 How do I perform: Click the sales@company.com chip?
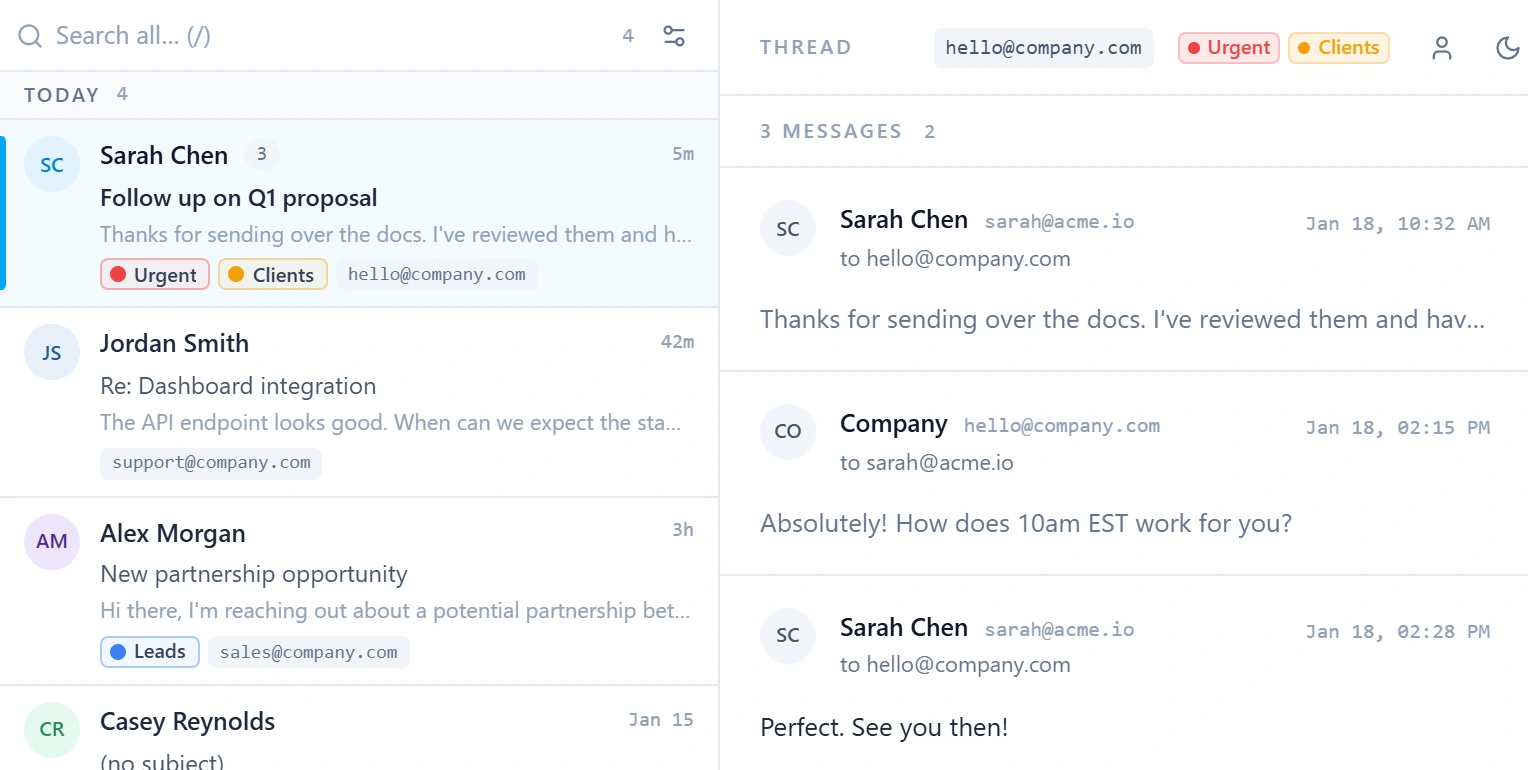pyautogui.click(x=309, y=652)
